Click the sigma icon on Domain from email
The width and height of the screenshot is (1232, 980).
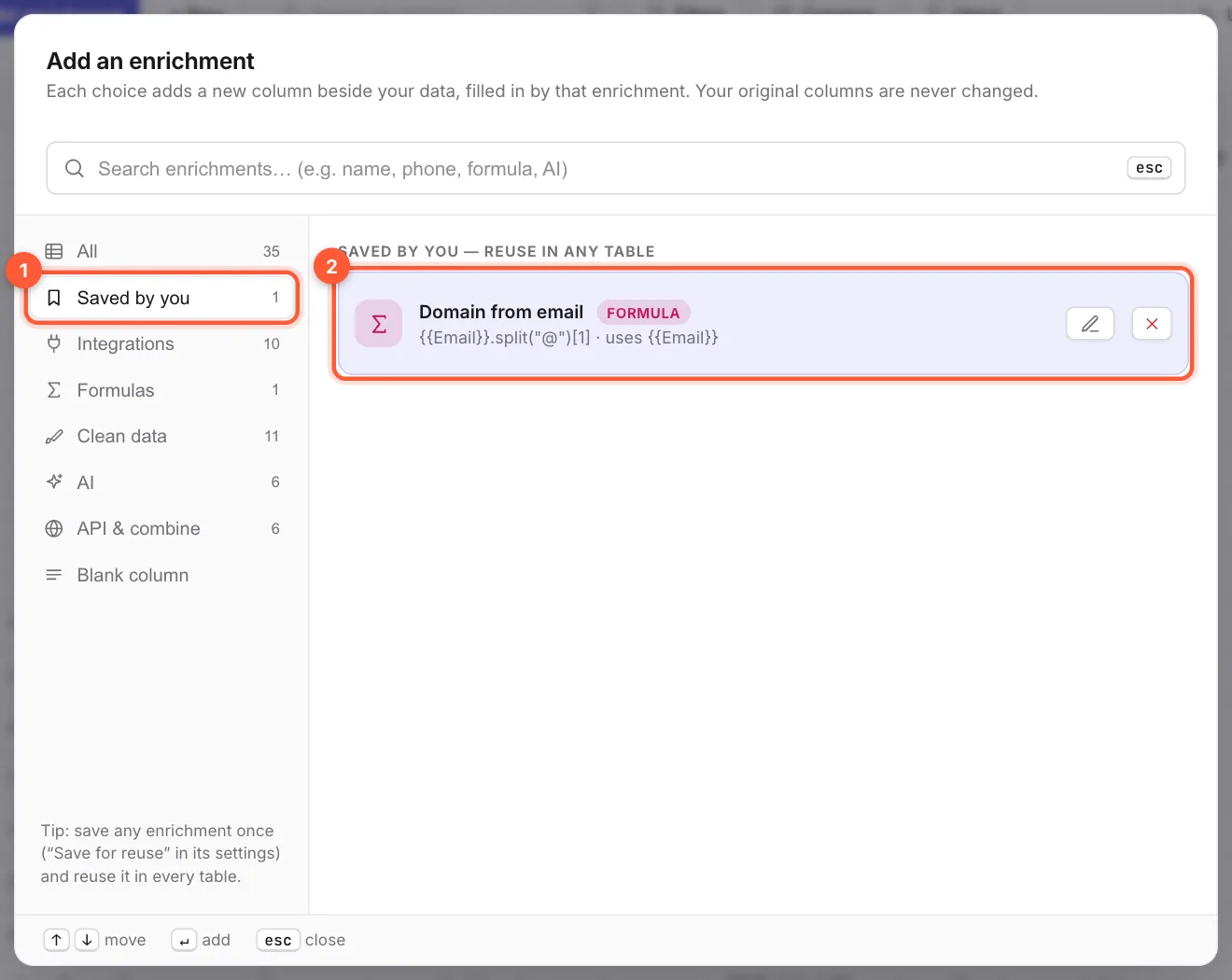(x=379, y=324)
